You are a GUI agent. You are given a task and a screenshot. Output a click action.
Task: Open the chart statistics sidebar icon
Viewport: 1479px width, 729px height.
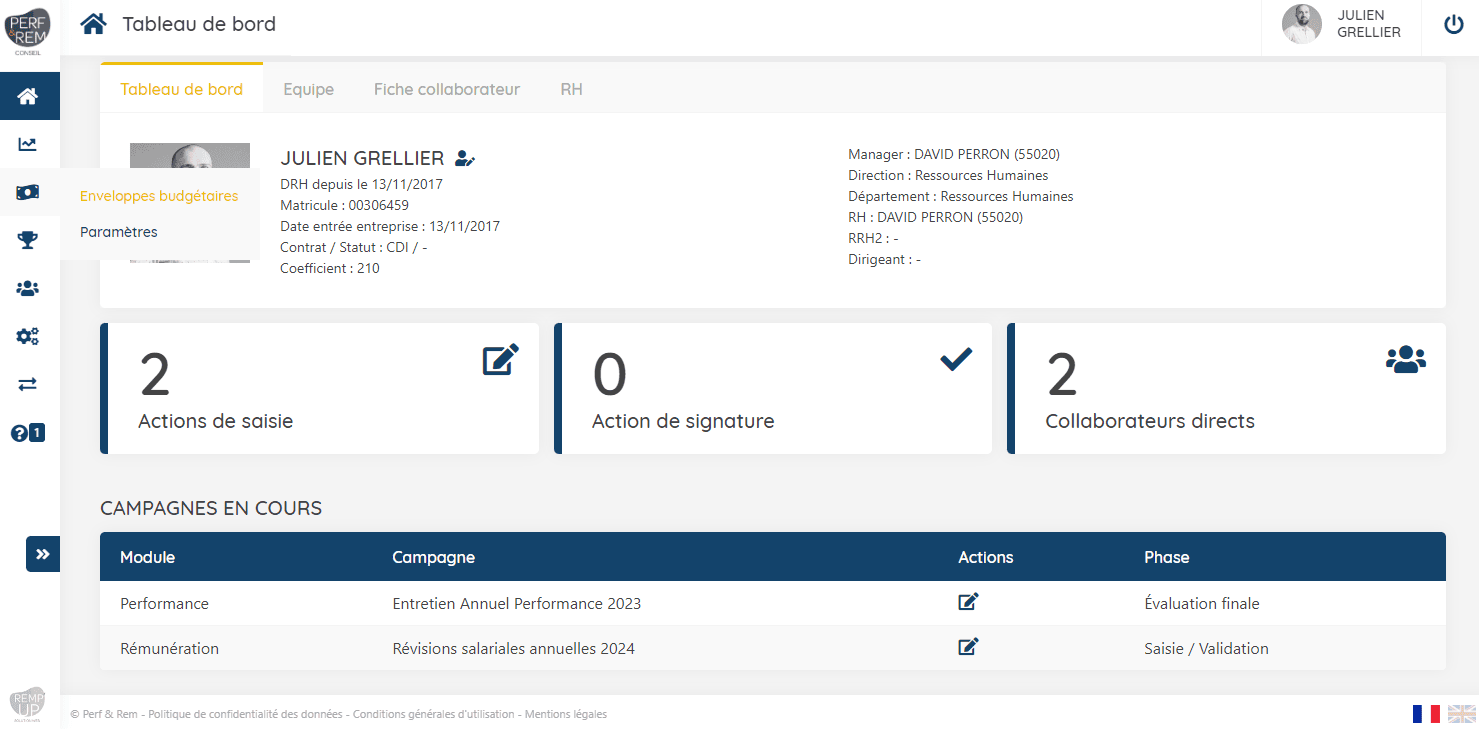28,144
